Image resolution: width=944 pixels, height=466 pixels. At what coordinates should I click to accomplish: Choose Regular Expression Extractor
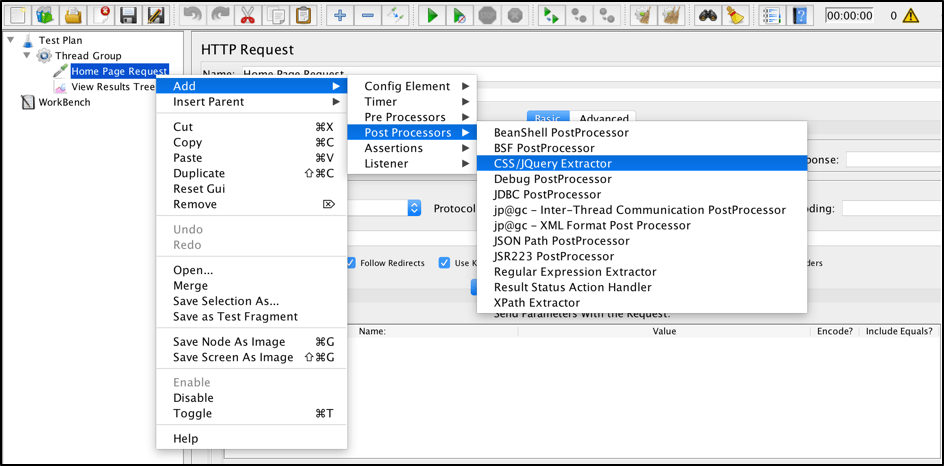coord(642,272)
